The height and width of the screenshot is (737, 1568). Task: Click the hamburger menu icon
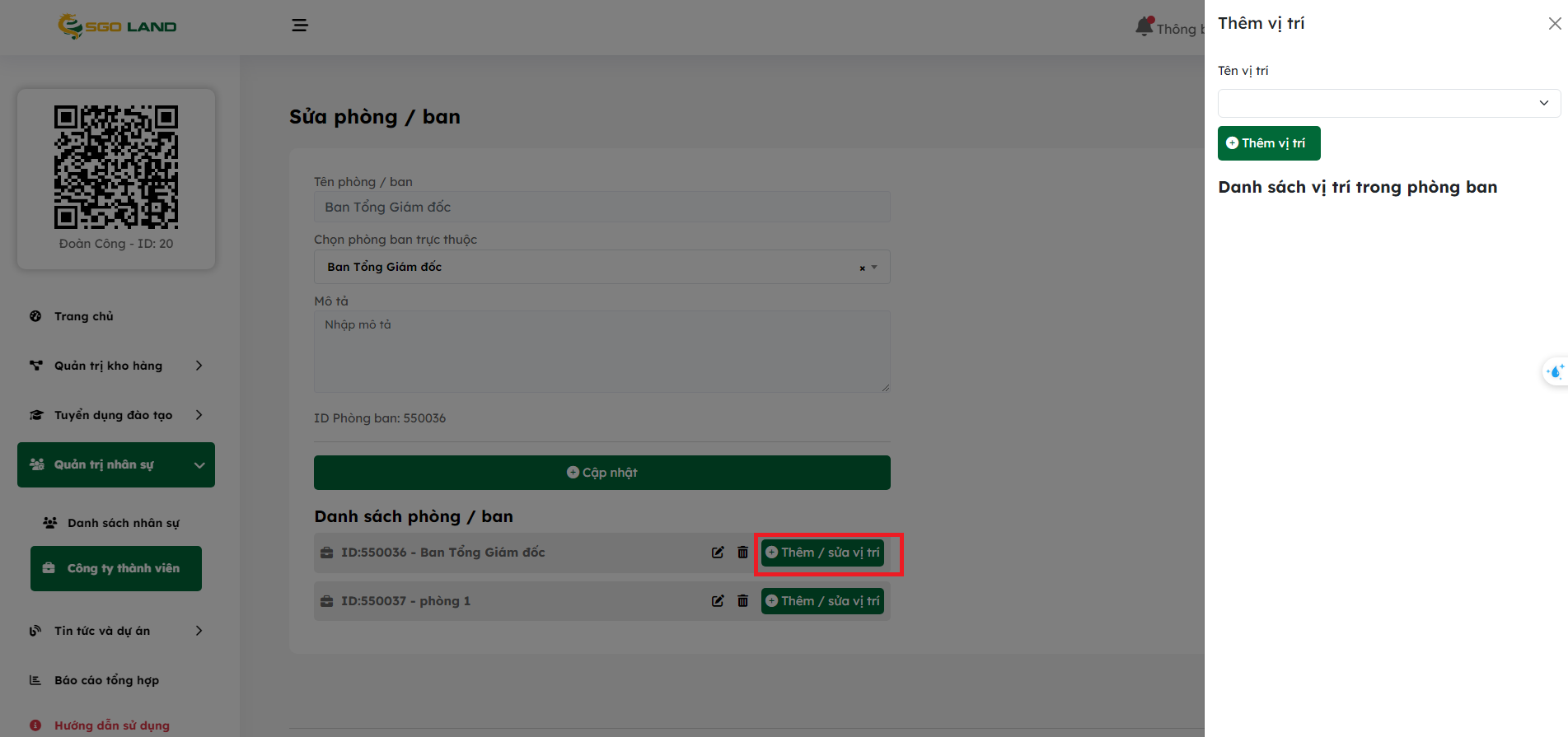(x=300, y=26)
